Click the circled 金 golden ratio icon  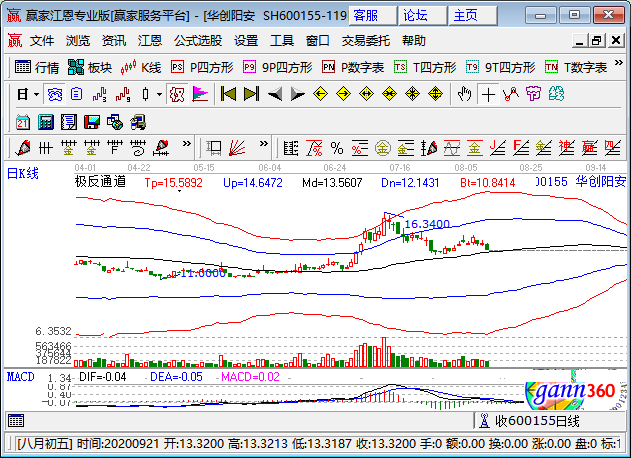pyautogui.click(x=383, y=148)
